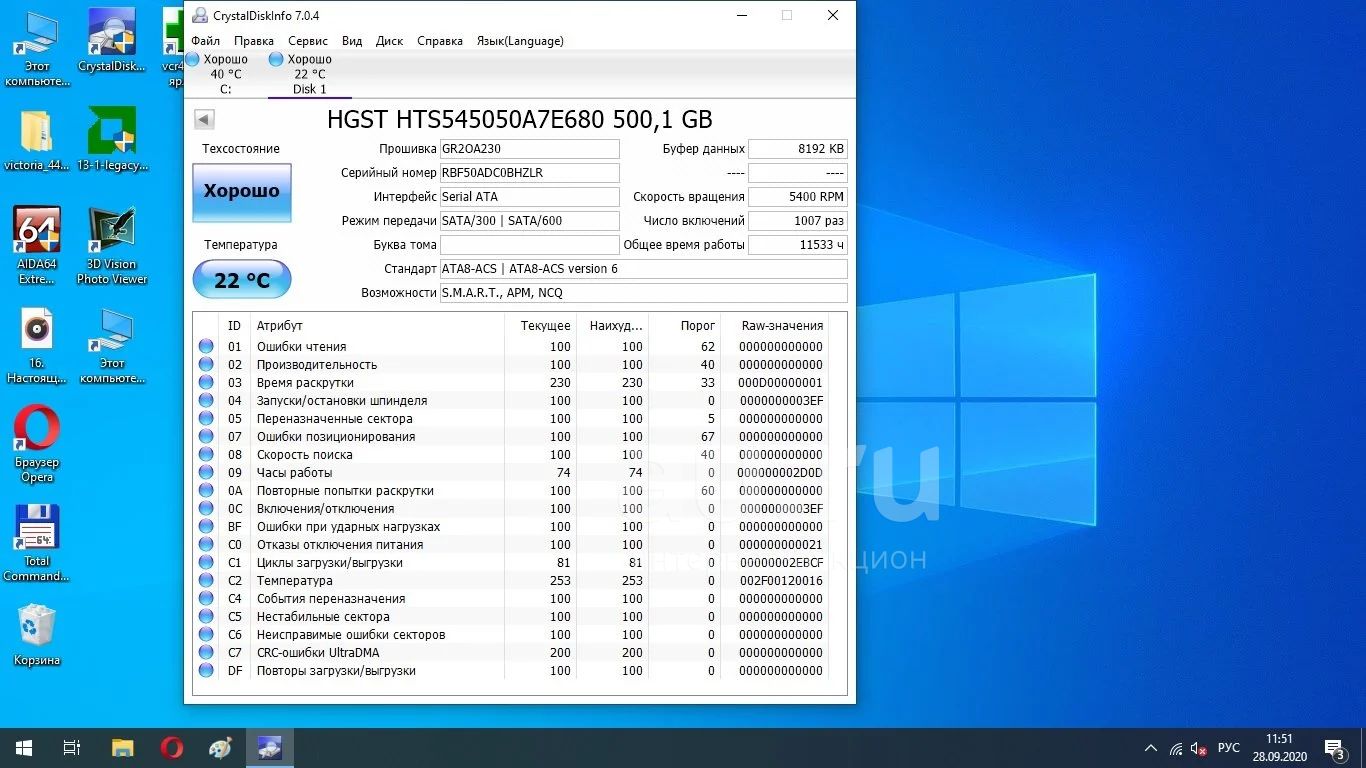Select the '16. Настоящ...' audio file icon

pos(37,345)
